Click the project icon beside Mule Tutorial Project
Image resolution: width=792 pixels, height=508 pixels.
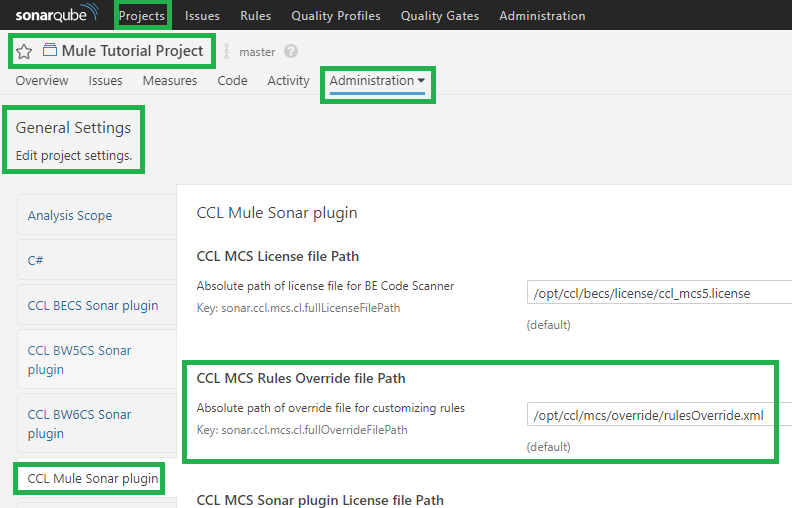pyautogui.click(x=50, y=50)
